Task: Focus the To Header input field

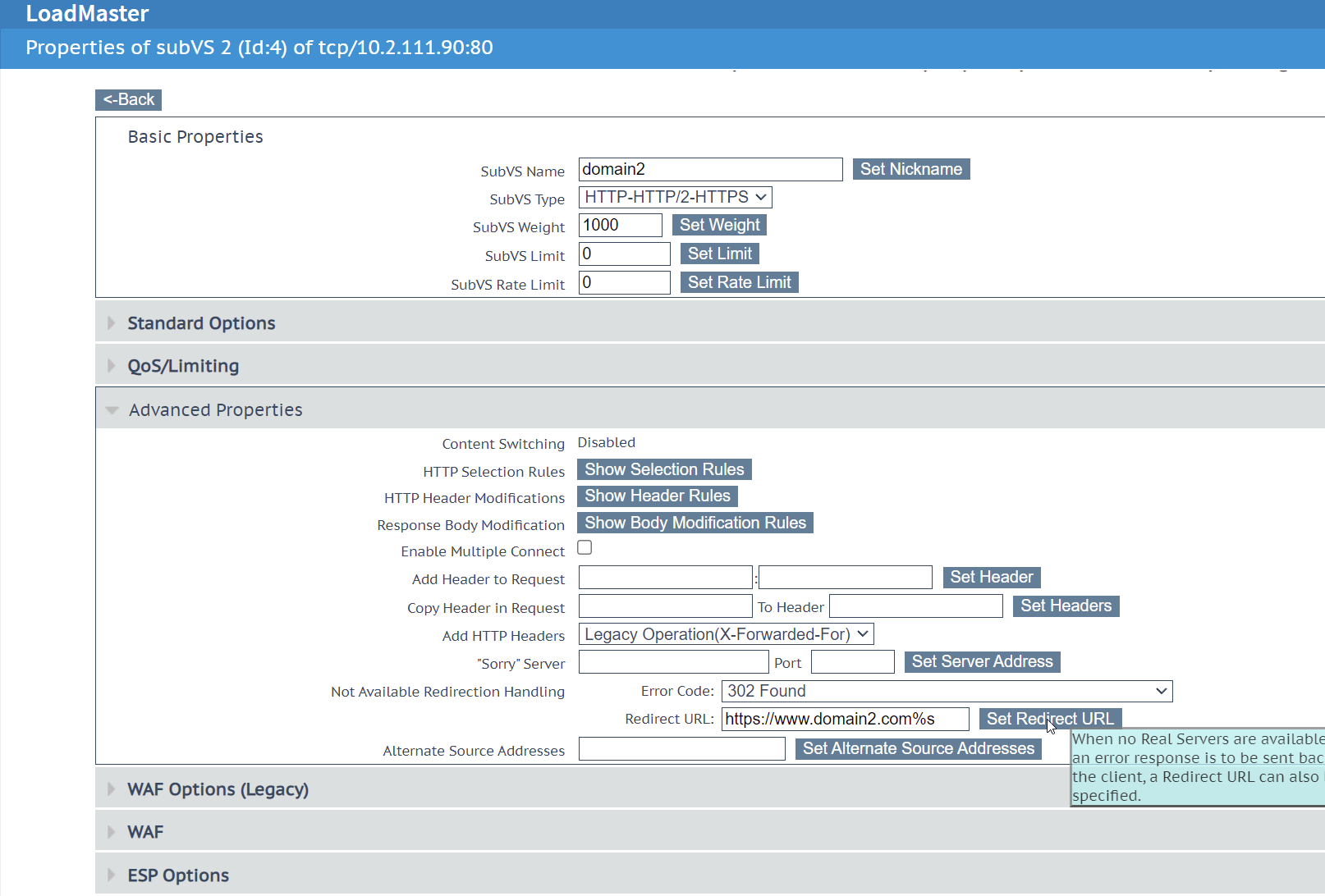Action: tap(916, 606)
